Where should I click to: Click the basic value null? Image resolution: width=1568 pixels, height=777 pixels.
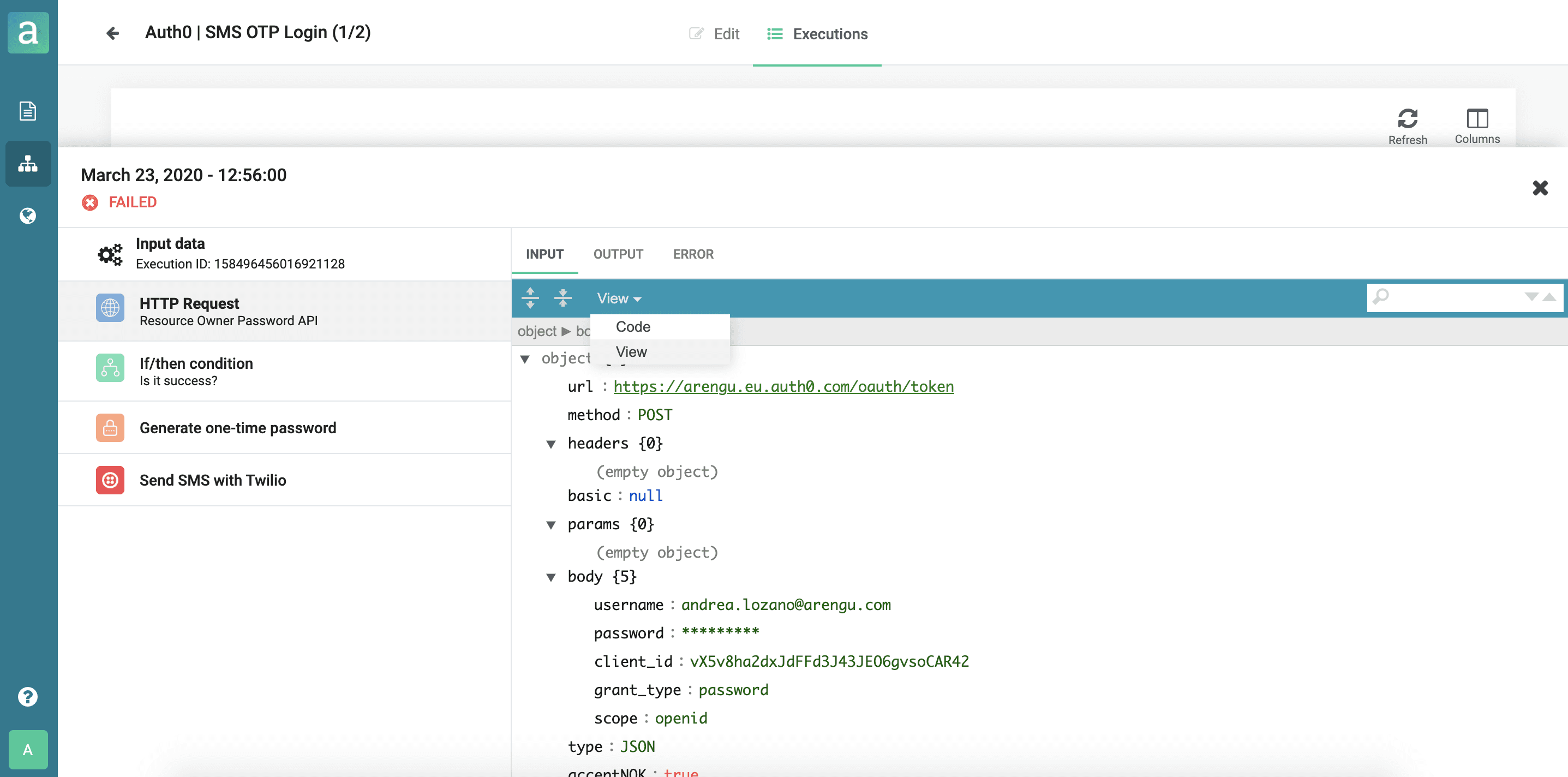(645, 495)
